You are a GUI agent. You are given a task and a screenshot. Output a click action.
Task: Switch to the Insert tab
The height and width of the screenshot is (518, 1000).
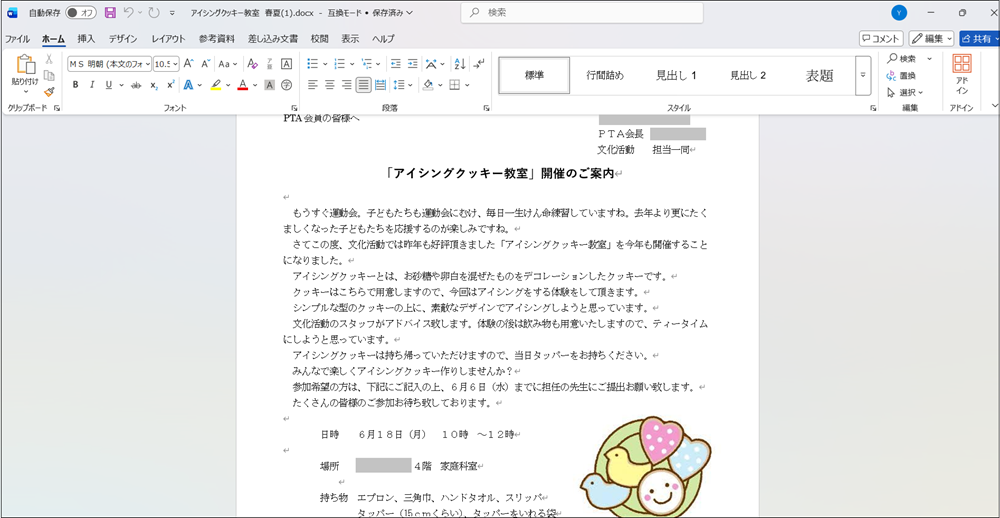(x=86, y=38)
